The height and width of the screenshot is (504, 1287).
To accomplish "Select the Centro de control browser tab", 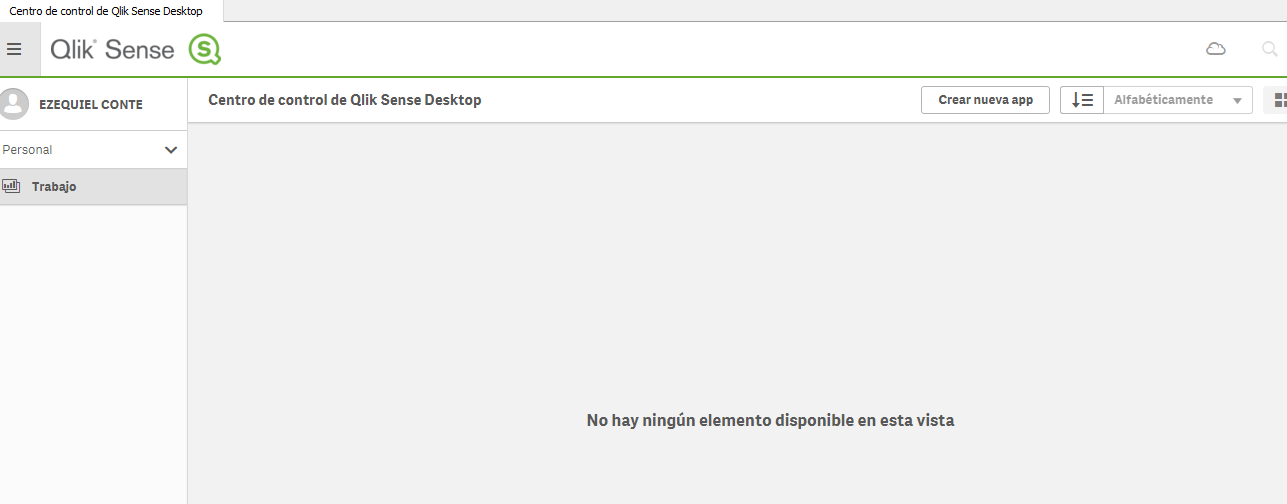I will tap(111, 11).
